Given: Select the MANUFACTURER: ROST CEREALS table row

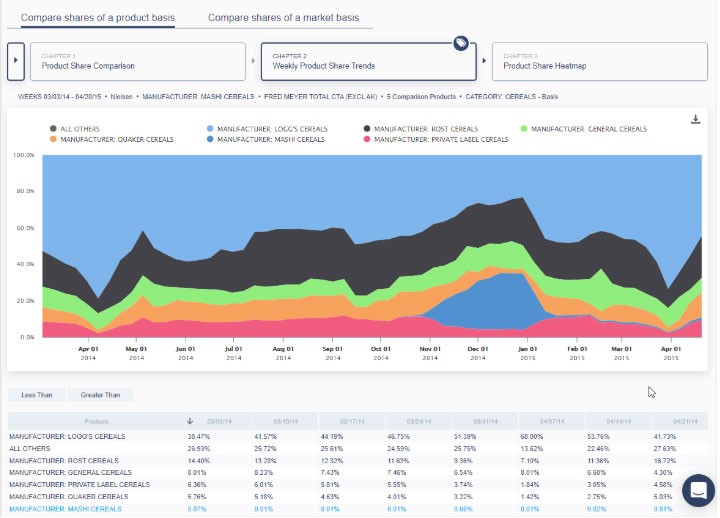Looking at the screenshot, I should (x=358, y=461).
